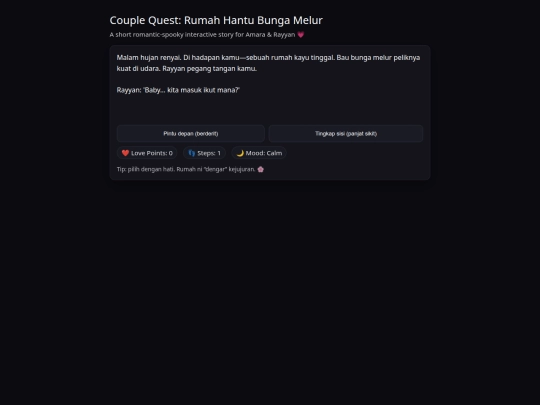Image resolution: width=540 pixels, height=405 pixels.
Task: Click the footsteps icon beside Steps
Action: (192, 153)
